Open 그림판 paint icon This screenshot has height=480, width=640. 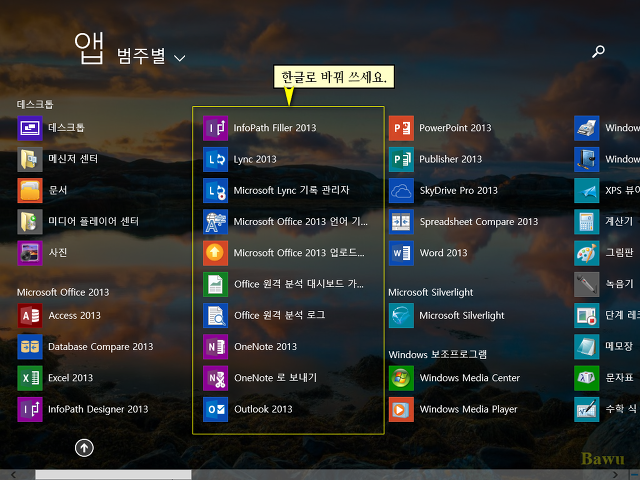587,253
